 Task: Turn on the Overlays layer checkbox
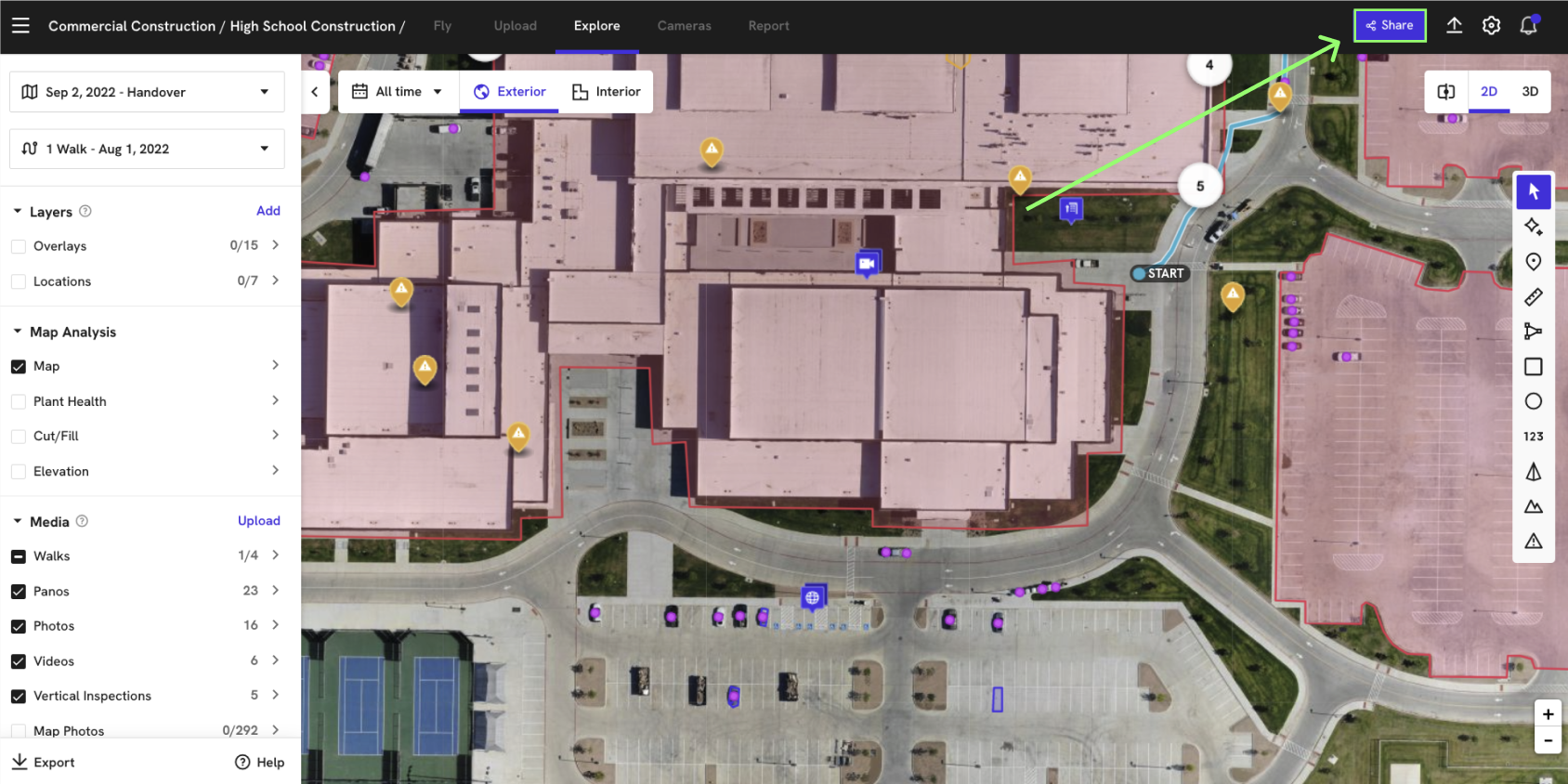pos(19,246)
